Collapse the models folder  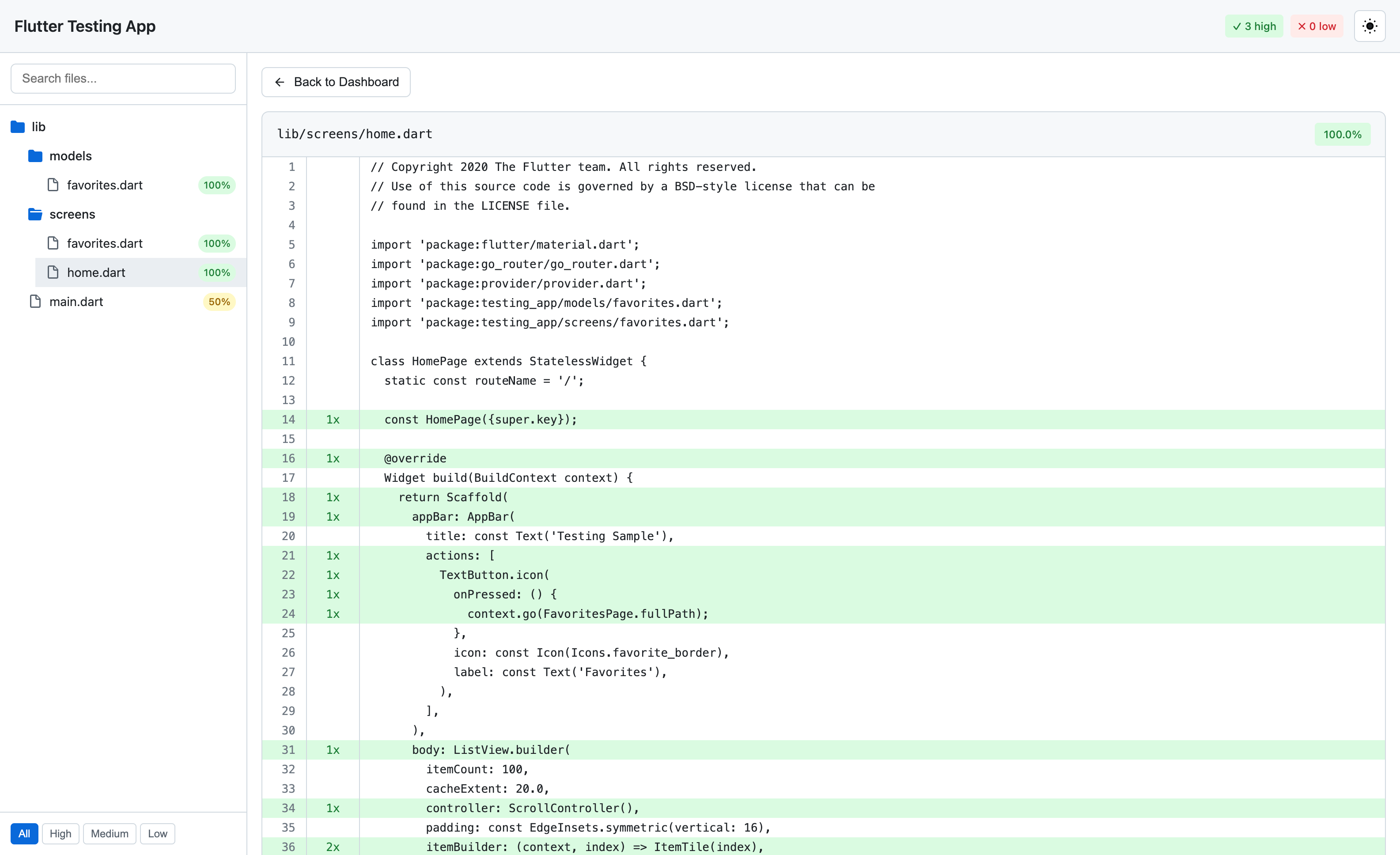[x=71, y=155]
